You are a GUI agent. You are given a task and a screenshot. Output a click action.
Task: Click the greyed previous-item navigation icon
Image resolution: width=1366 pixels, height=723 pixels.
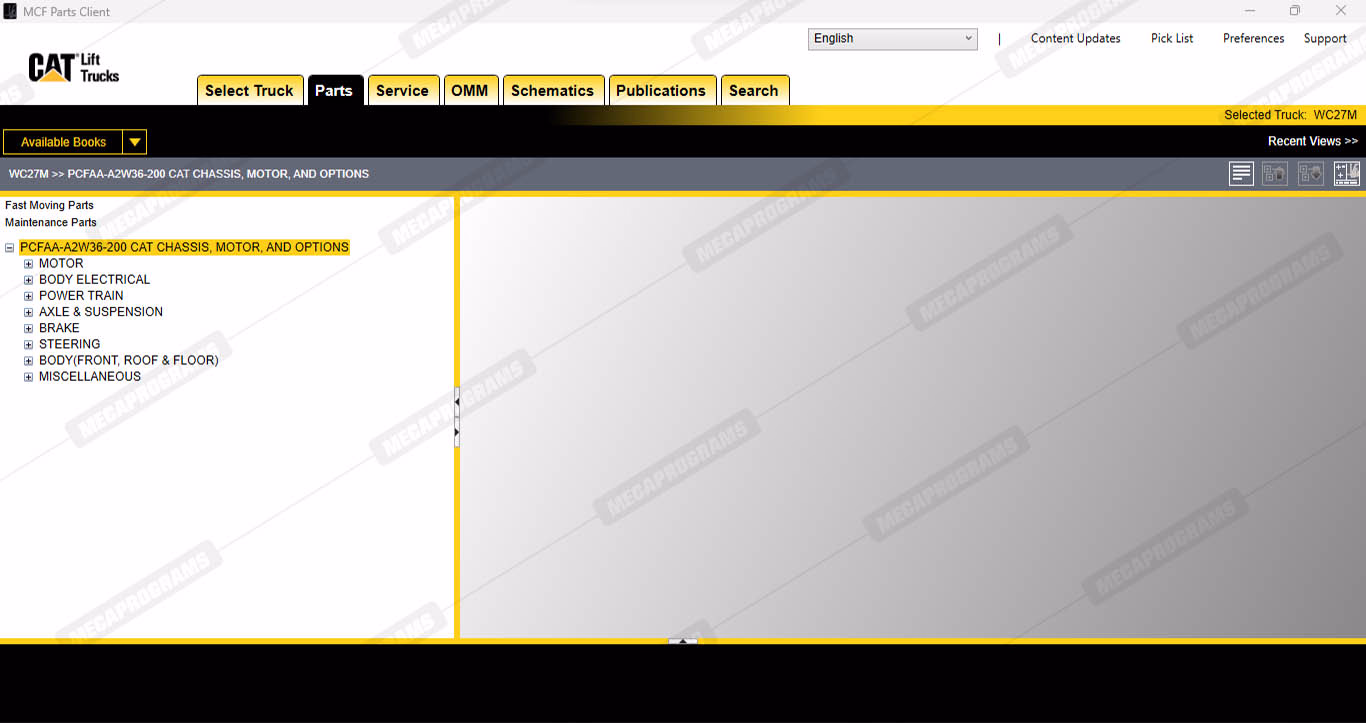click(x=1274, y=174)
